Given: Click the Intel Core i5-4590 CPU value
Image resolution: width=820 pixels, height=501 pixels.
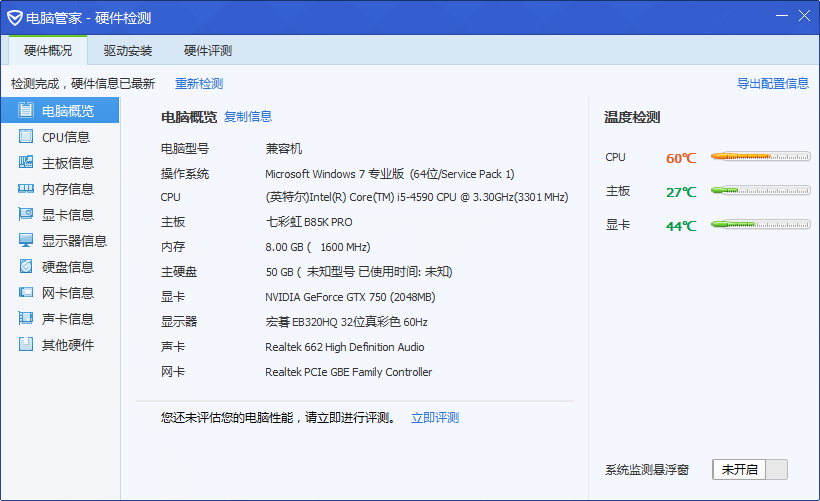Looking at the screenshot, I should pos(417,197).
